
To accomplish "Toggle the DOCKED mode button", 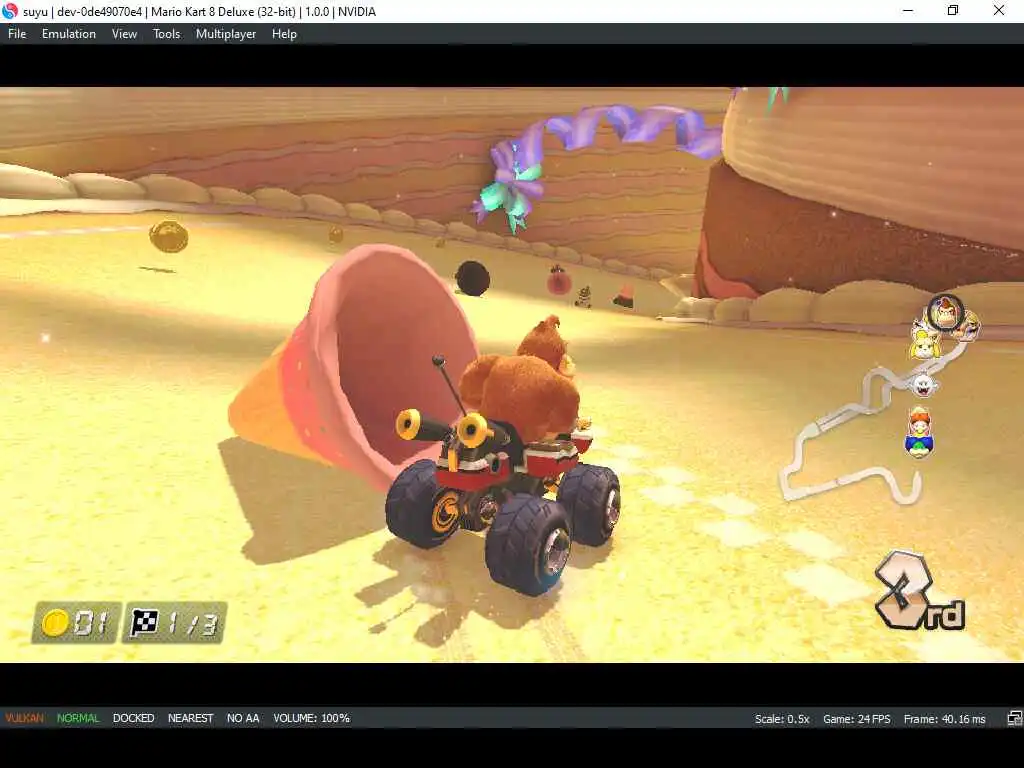I will 133,718.
